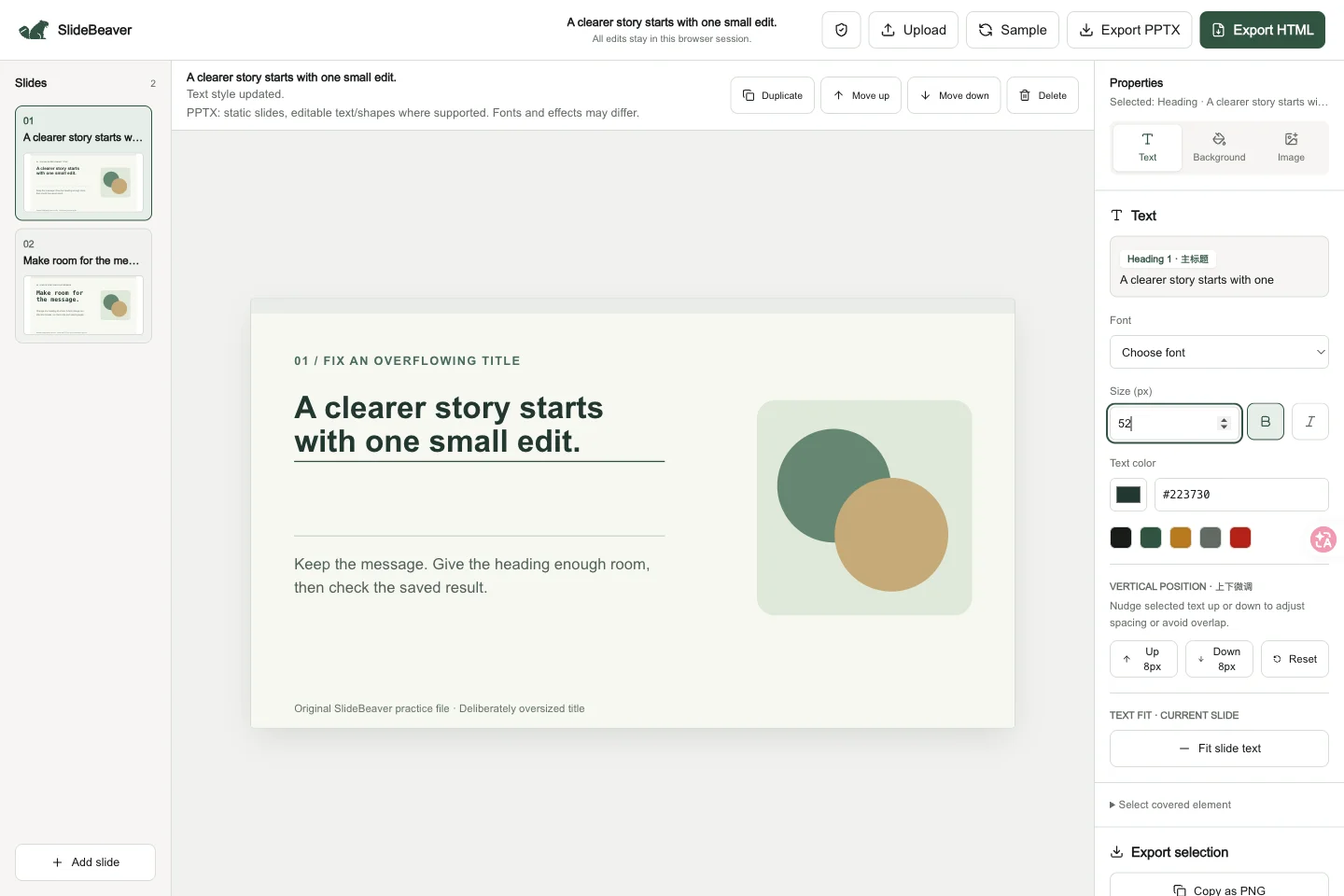The image size is (1344, 896).
Task: Click the body text 'Keep the message' on slide
Action: 472,576
